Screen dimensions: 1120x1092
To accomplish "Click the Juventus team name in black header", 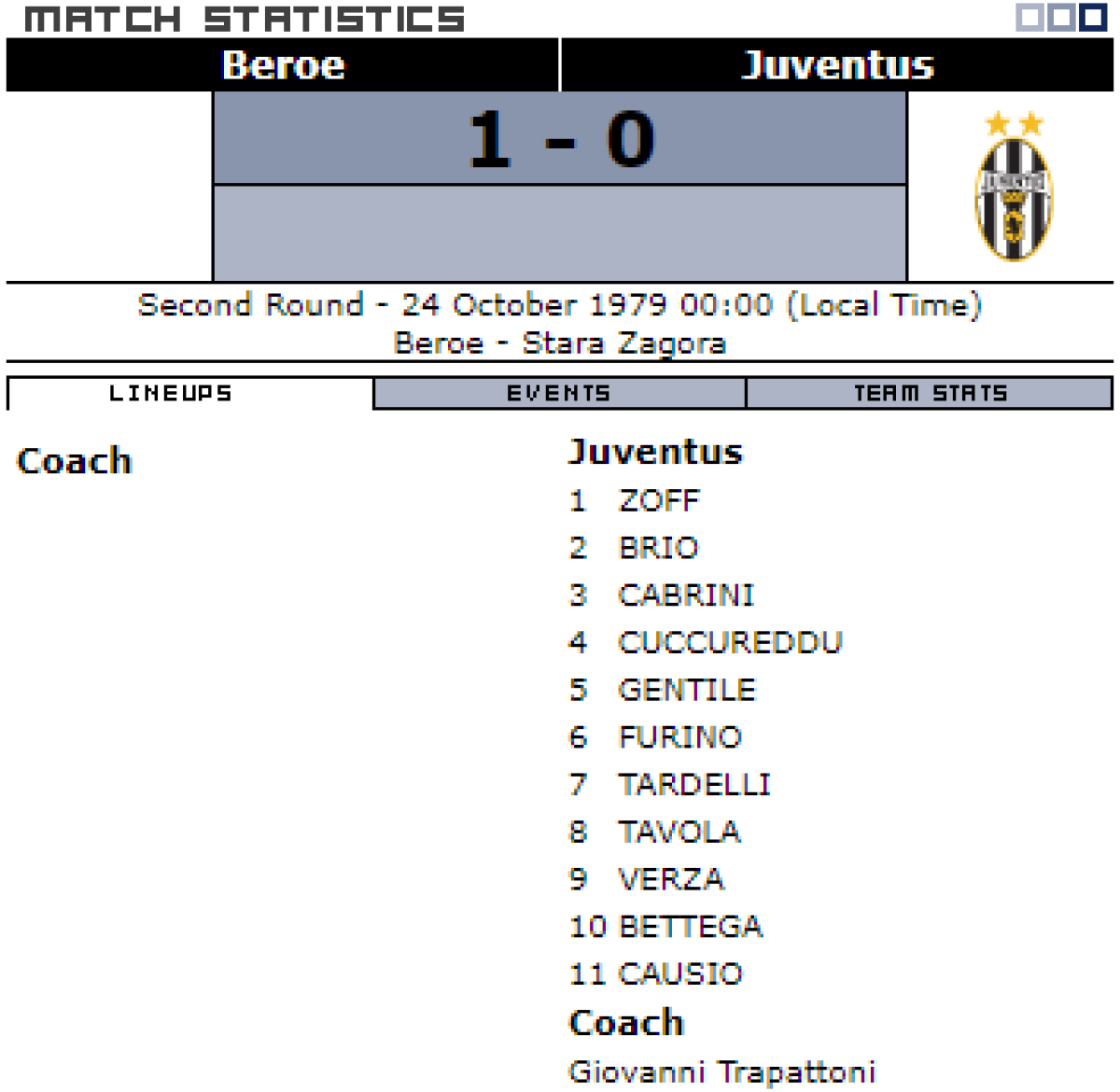I will (837, 65).
